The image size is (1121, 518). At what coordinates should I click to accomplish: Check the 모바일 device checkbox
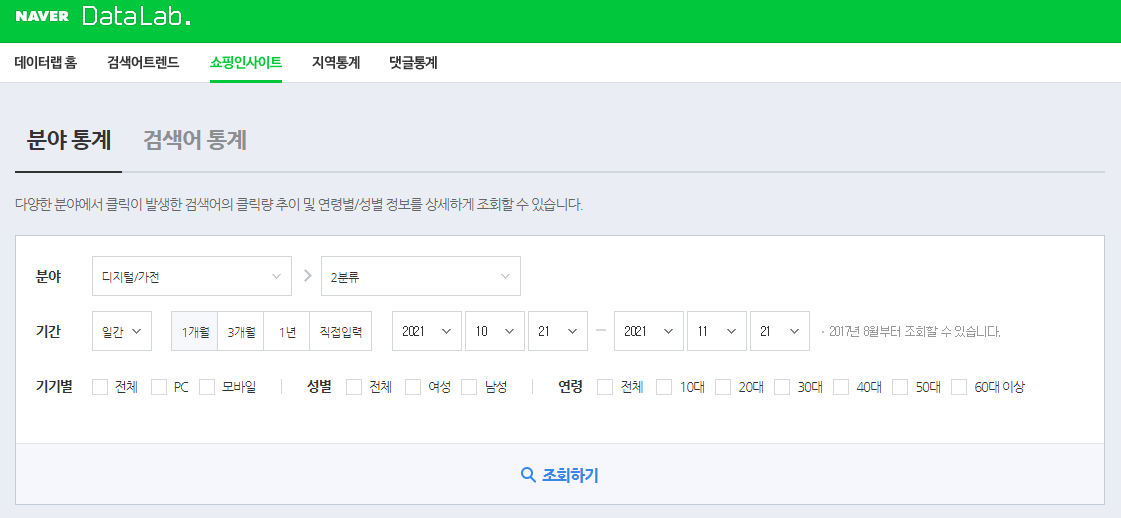click(207, 387)
